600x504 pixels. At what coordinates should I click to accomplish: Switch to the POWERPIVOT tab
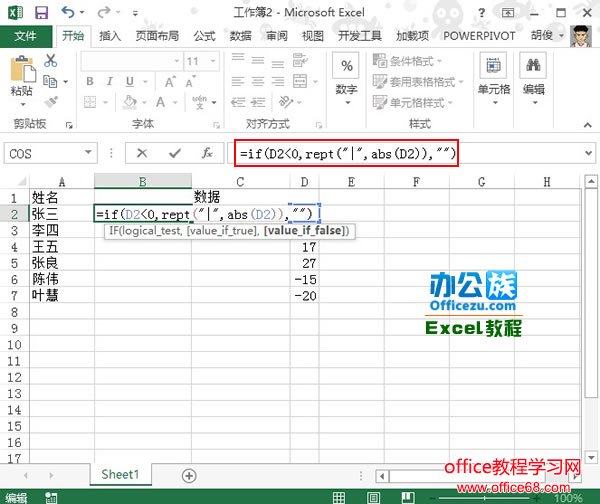pyautogui.click(x=479, y=36)
